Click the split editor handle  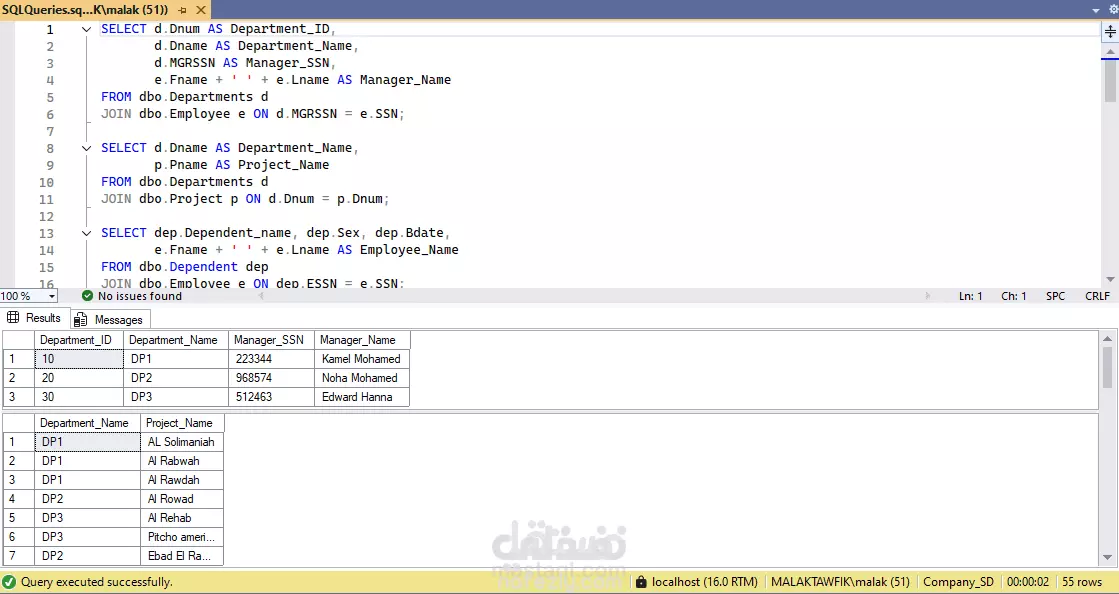[1110, 32]
